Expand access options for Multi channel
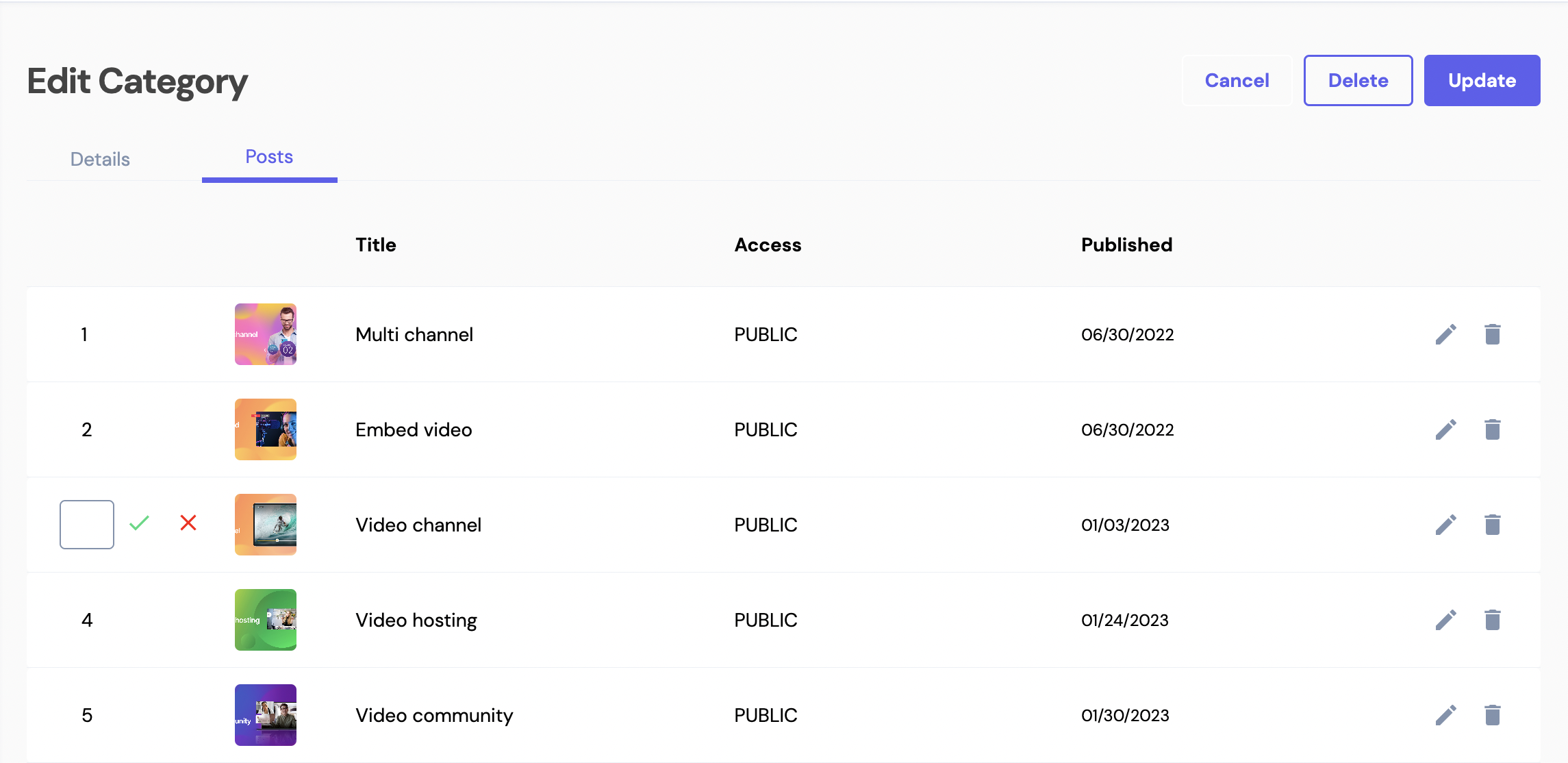This screenshot has height=763, width=1568. click(765, 334)
